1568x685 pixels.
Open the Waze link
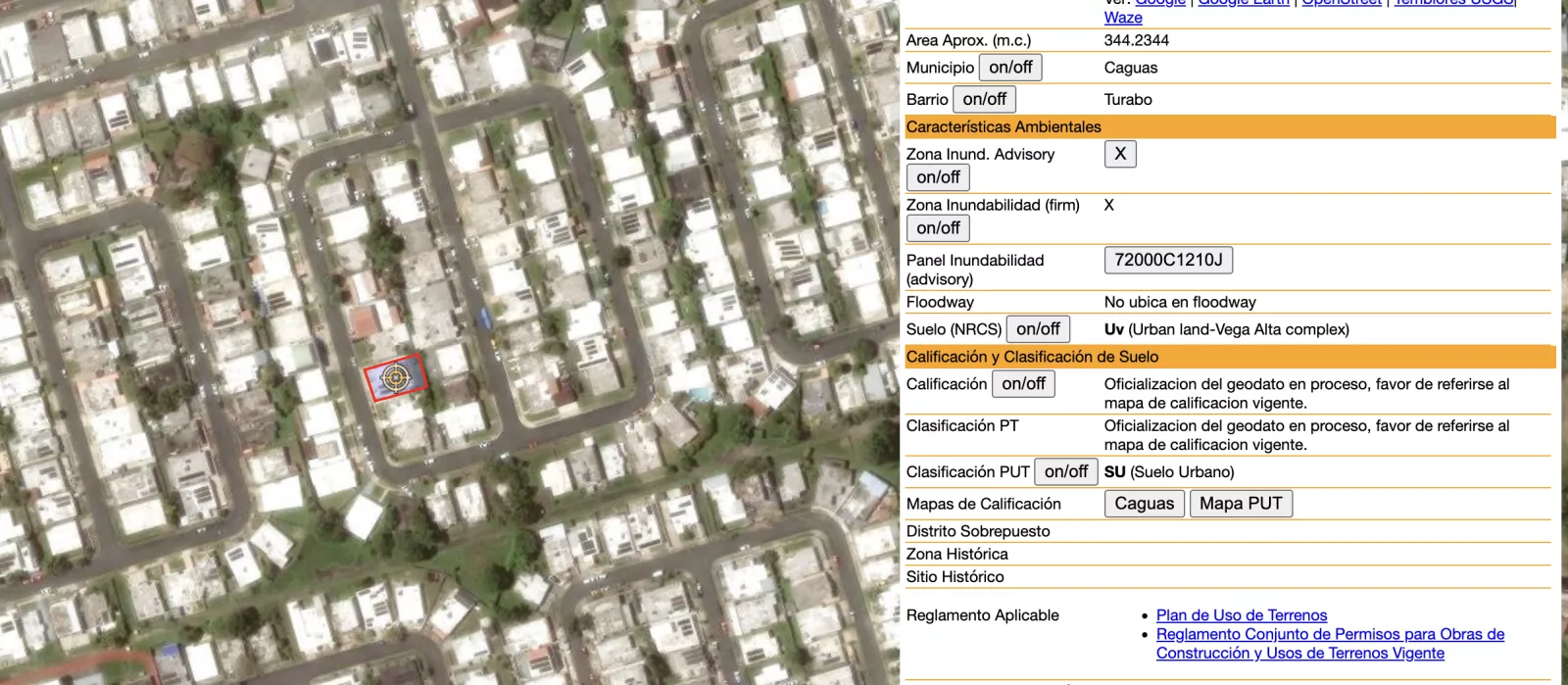pos(1123,18)
